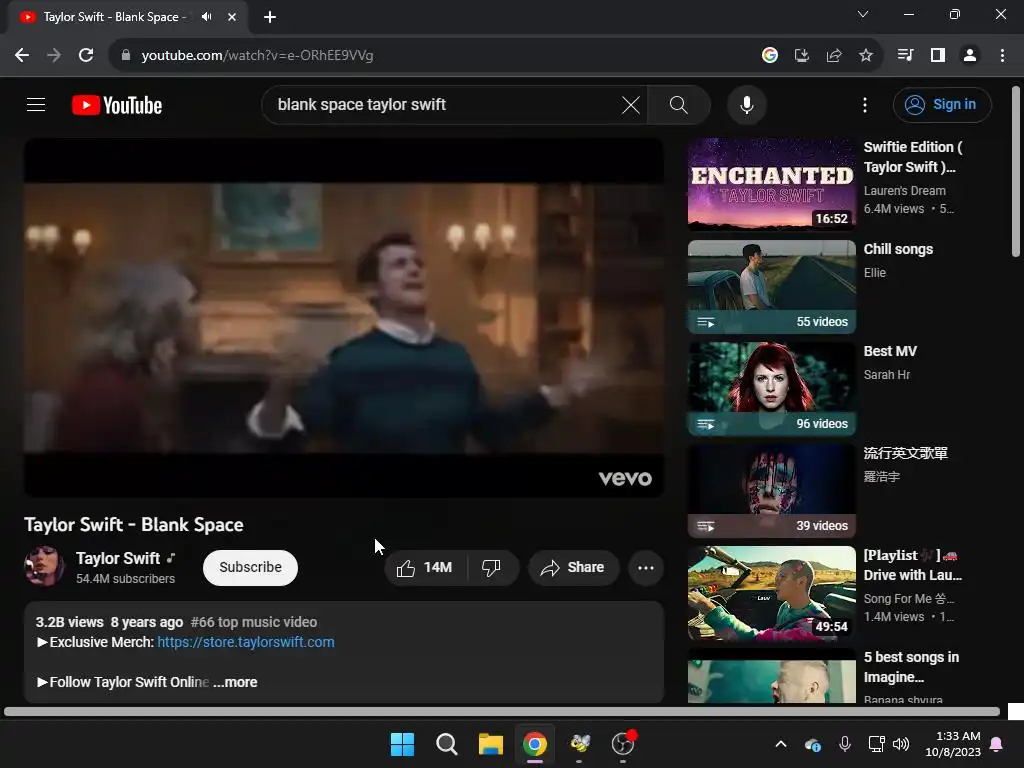The width and height of the screenshot is (1024, 768).
Task: Click the share page icon in address bar
Action: click(x=834, y=56)
